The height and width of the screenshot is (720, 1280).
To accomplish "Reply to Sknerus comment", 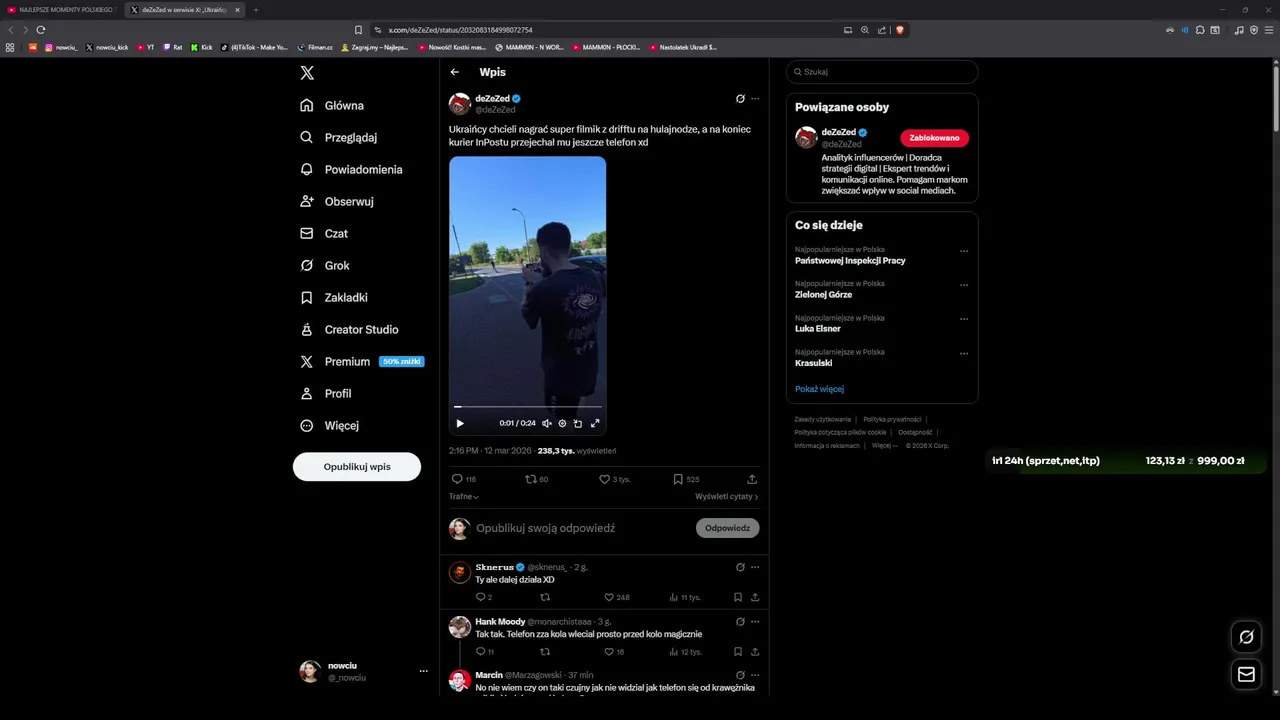I will 484,597.
